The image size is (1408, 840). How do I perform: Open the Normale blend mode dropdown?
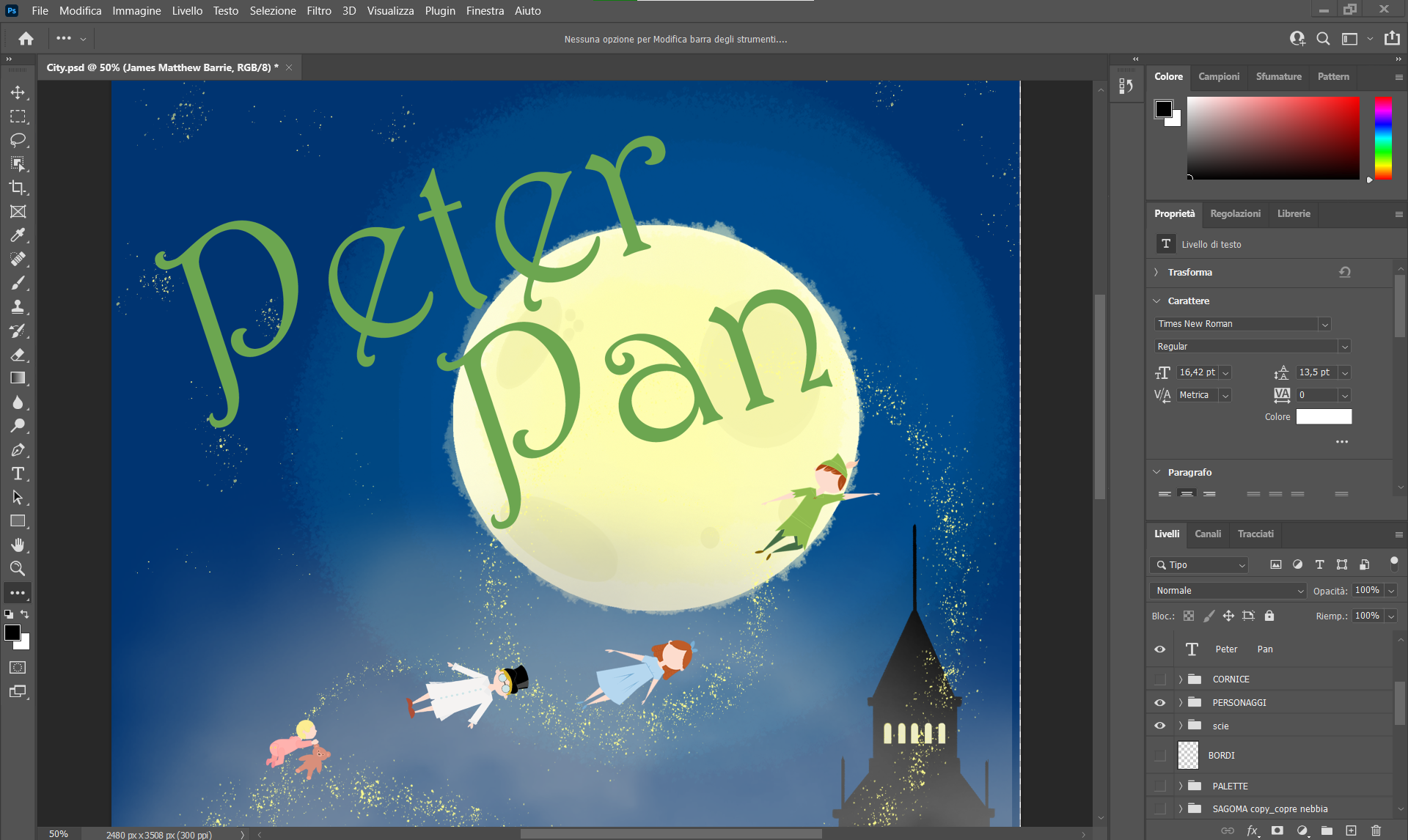1228,591
